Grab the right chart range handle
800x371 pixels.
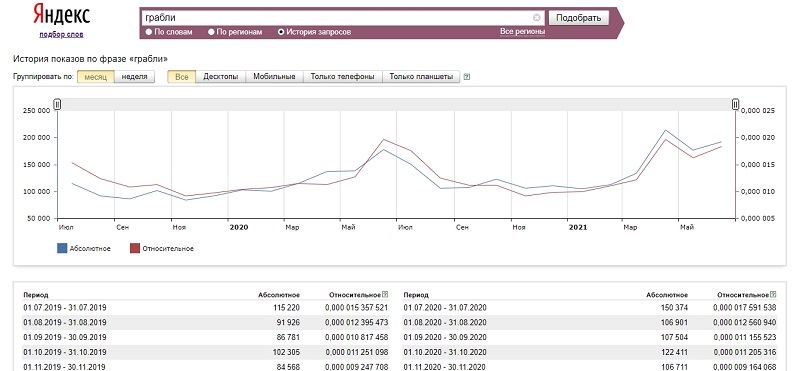click(735, 104)
